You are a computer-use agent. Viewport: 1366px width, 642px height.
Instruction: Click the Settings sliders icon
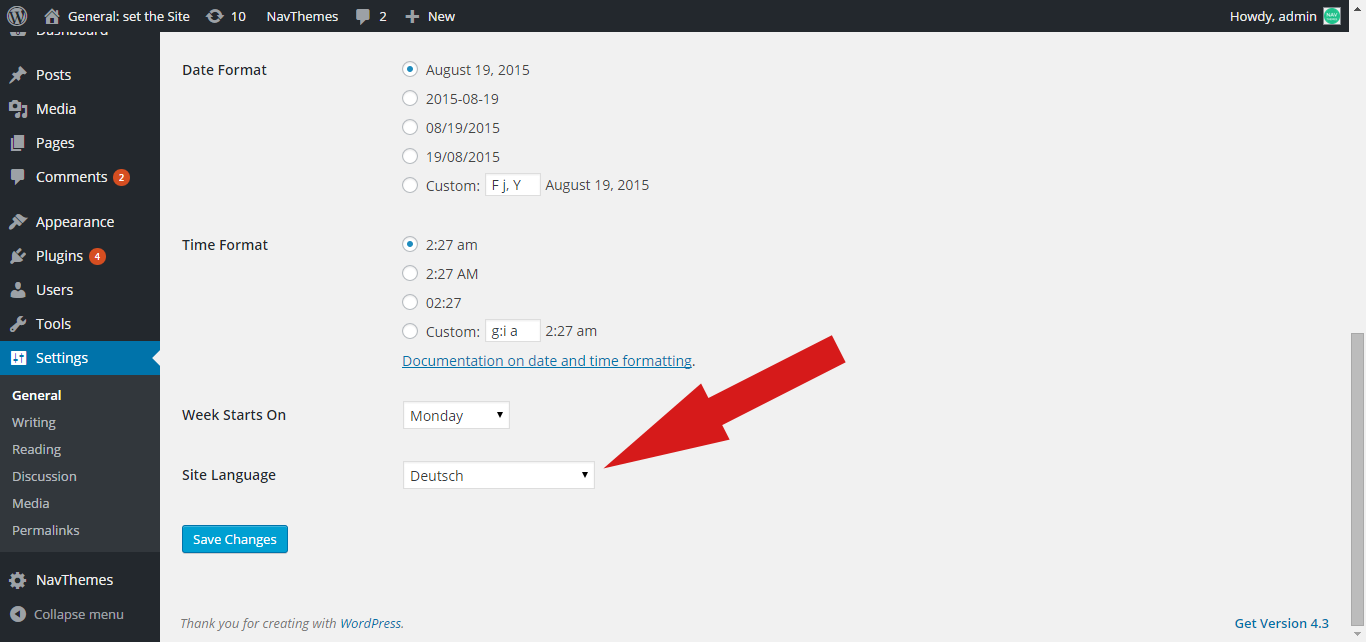(17, 358)
